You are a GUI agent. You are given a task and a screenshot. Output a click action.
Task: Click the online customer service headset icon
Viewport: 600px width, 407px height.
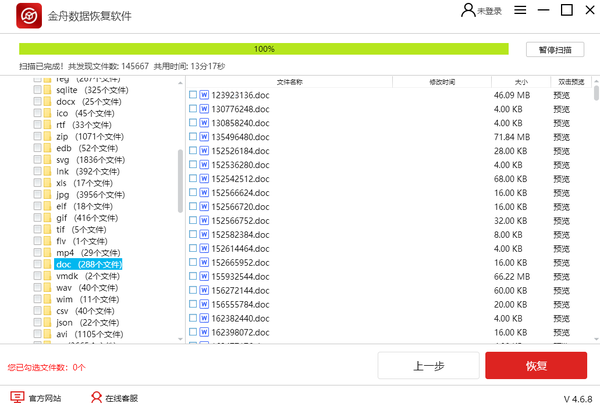97,397
